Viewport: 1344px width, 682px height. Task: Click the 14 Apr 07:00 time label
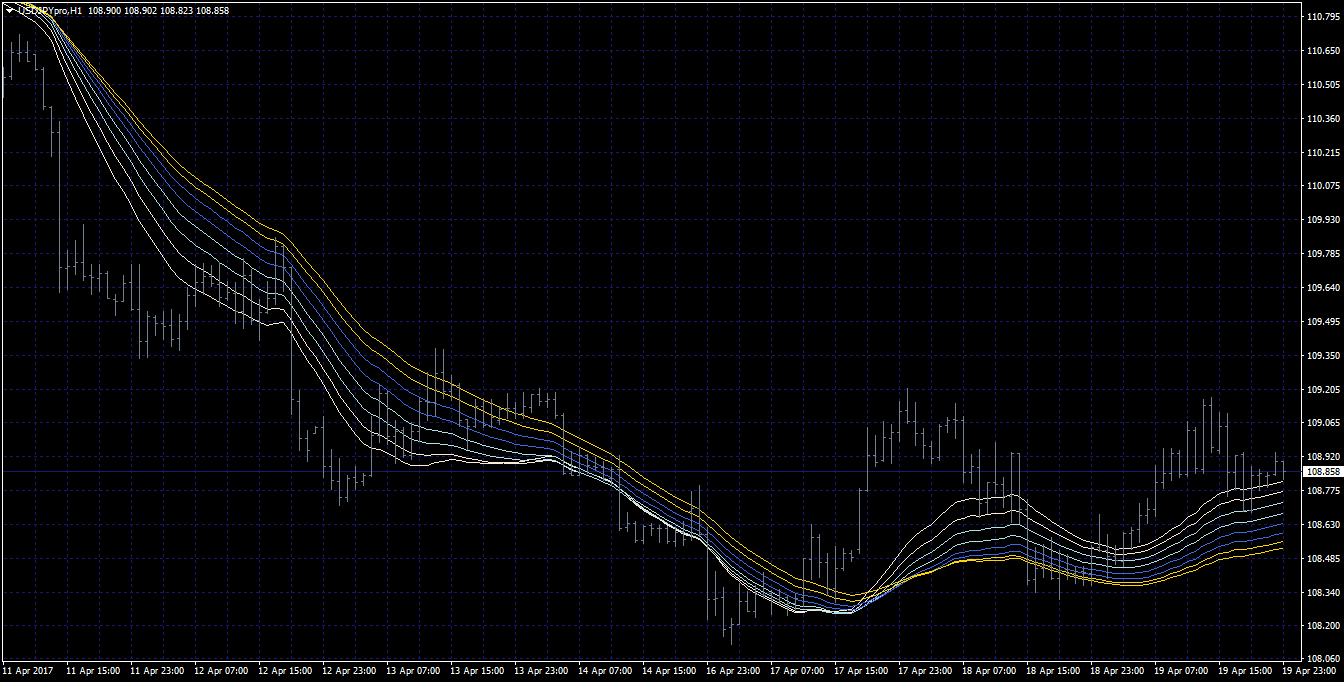coord(603,671)
